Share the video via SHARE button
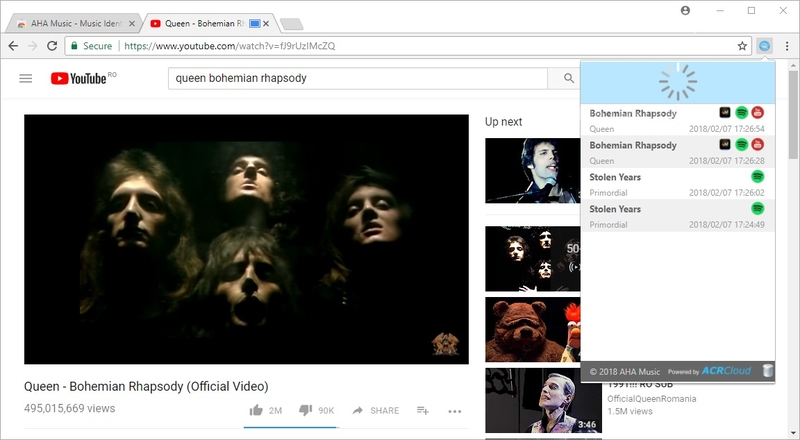800x440 pixels. pos(376,410)
